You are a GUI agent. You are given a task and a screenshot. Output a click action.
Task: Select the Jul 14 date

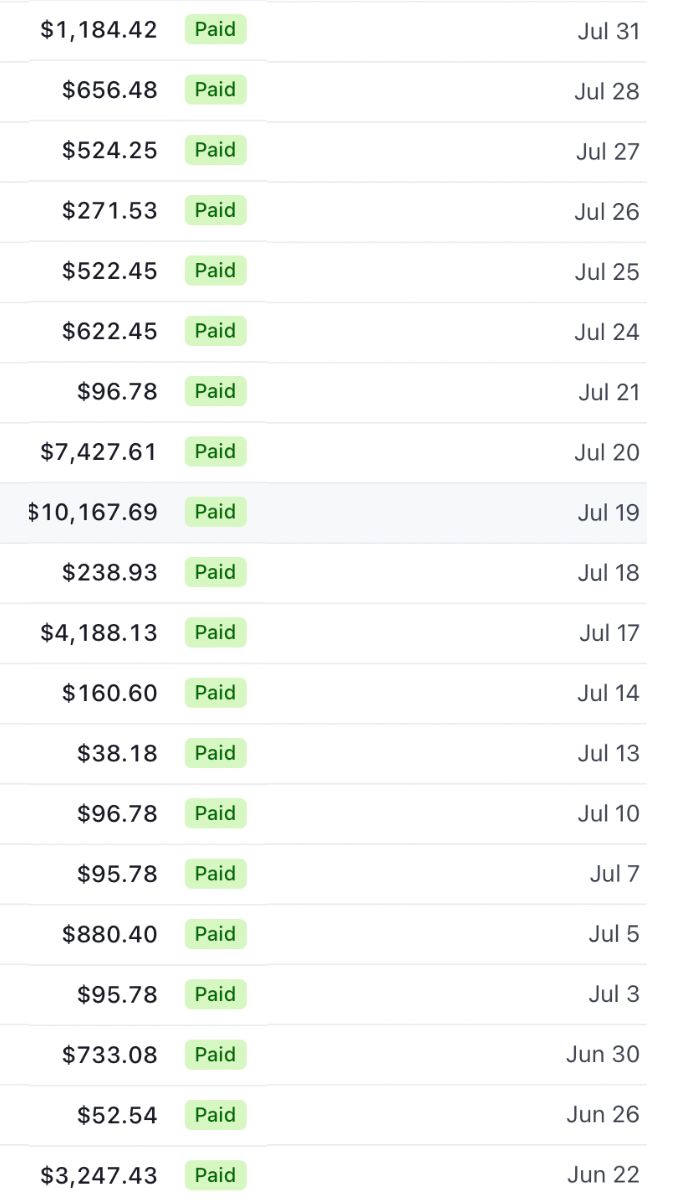tap(608, 693)
